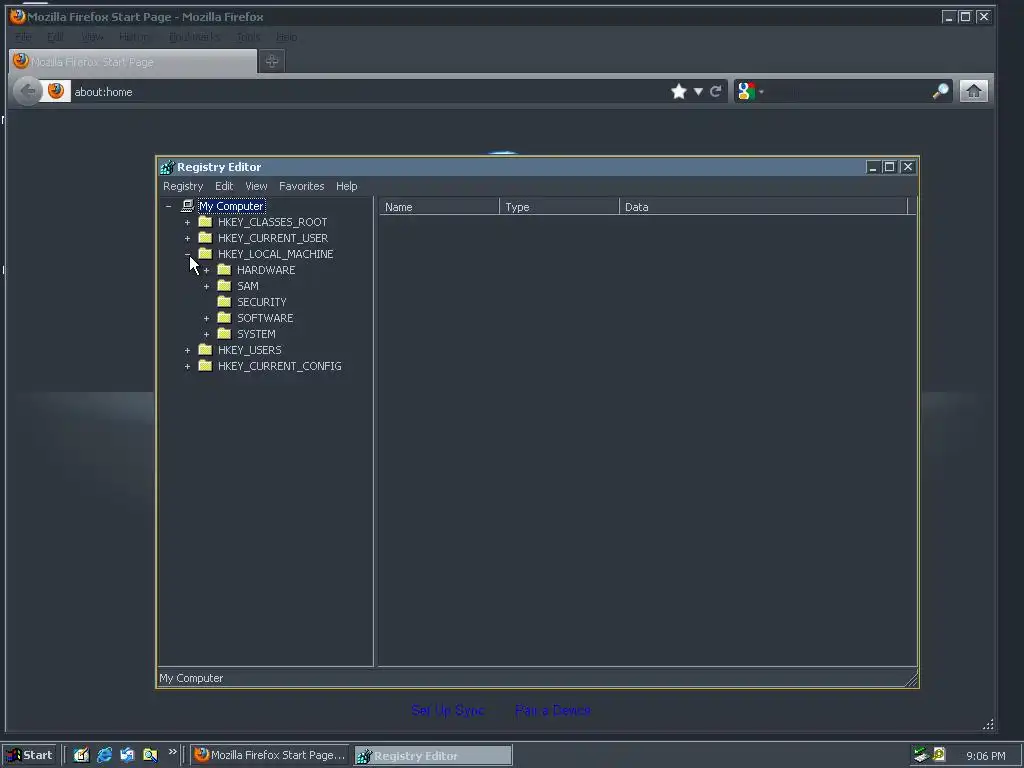Select the HKEY_CURRENT_CONFIG label
The image size is (1024, 768).
click(x=280, y=366)
